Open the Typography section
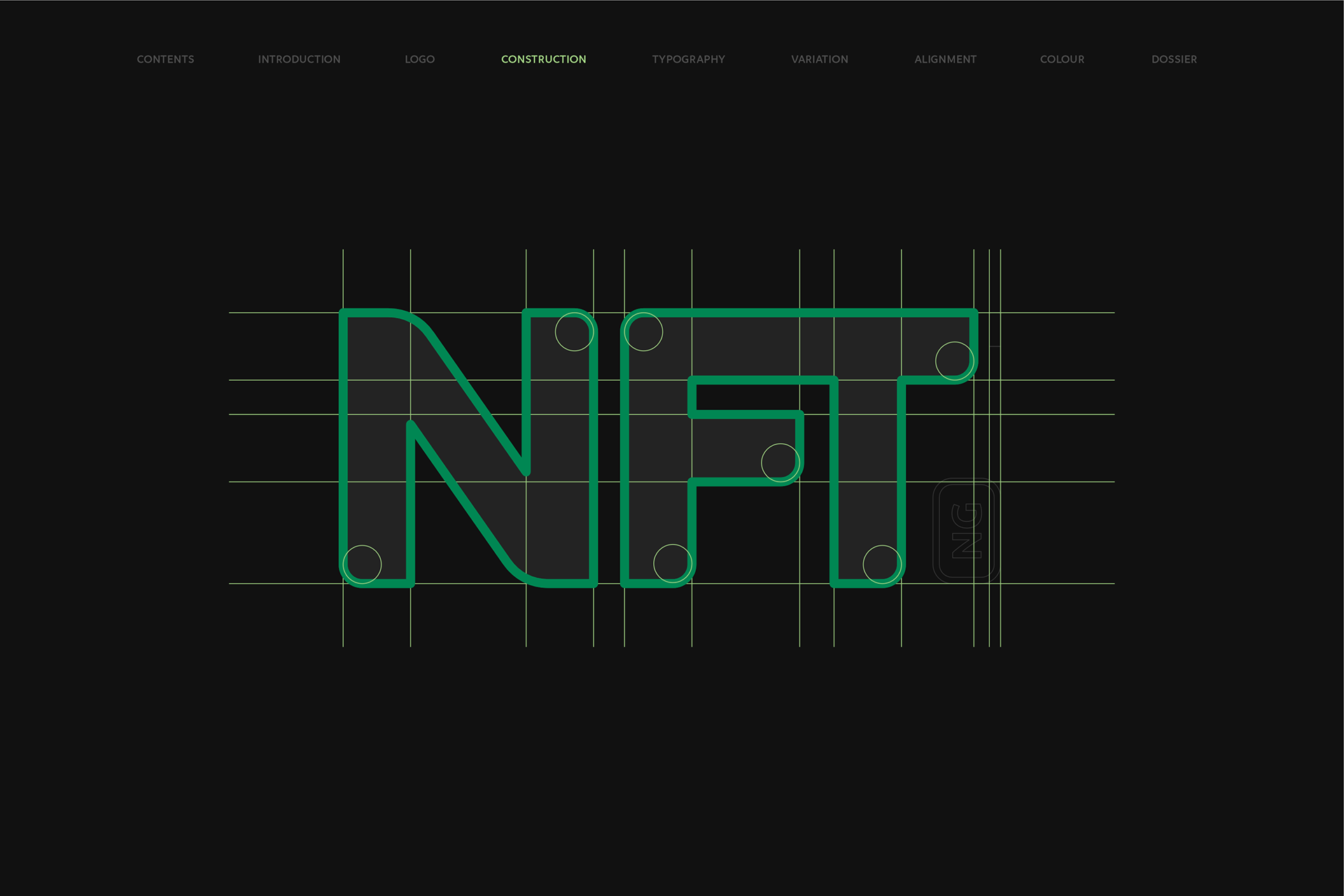Viewport: 1344px width, 896px height. 688,59
